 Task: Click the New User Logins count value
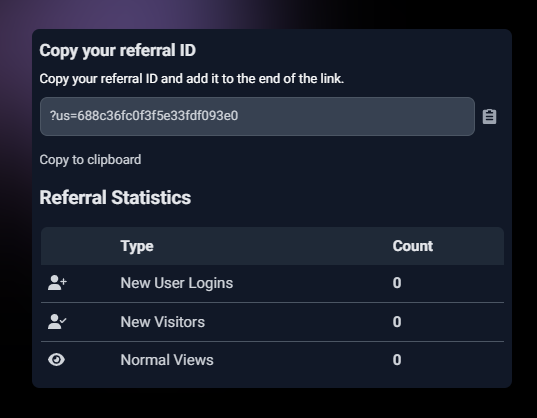click(397, 283)
